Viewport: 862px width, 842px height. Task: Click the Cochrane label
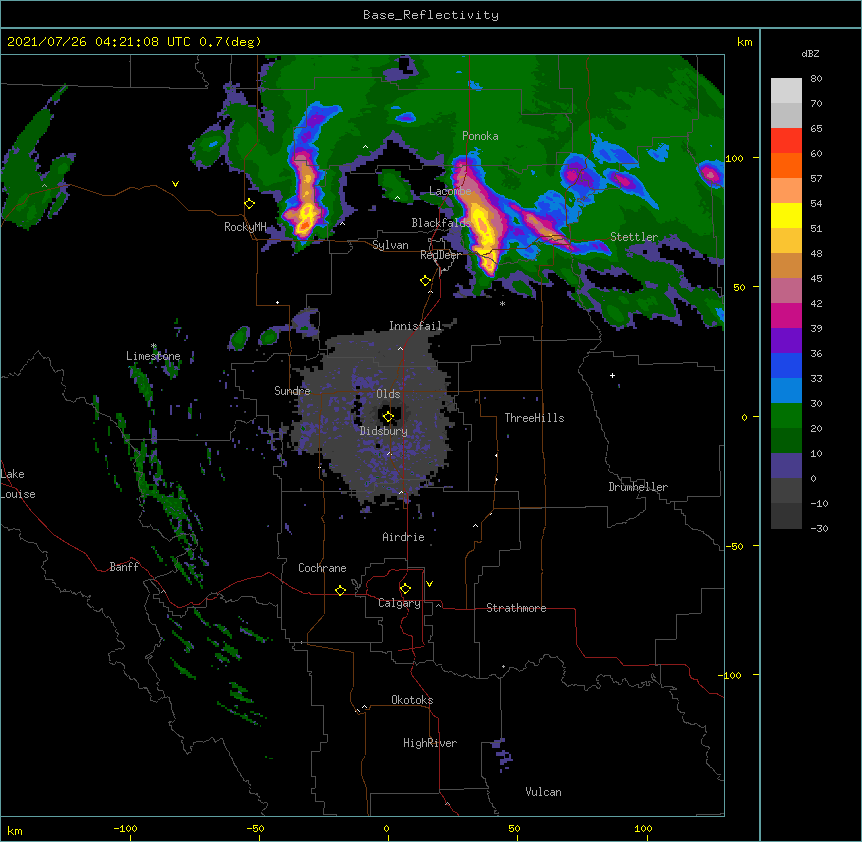(322, 568)
